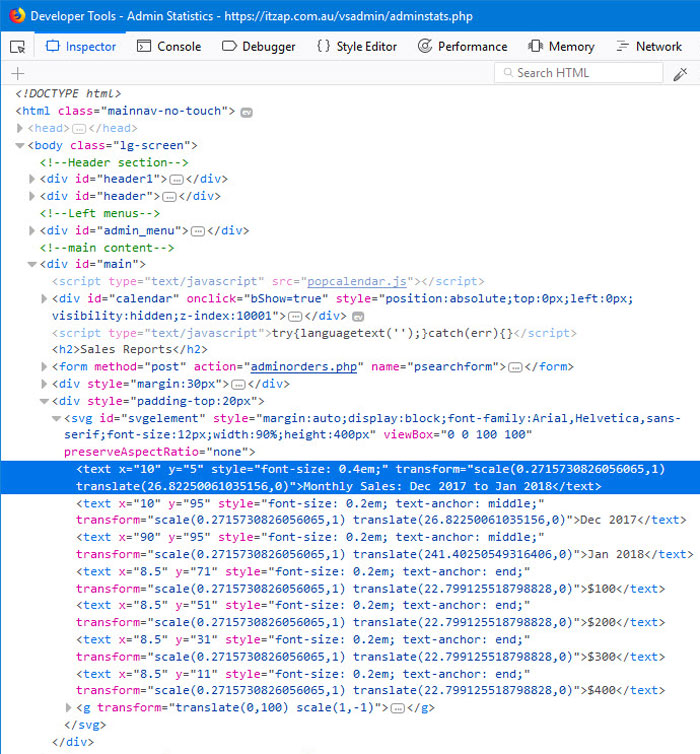
Task: Click event badge next to html tag
Action: click(x=246, y=111)
